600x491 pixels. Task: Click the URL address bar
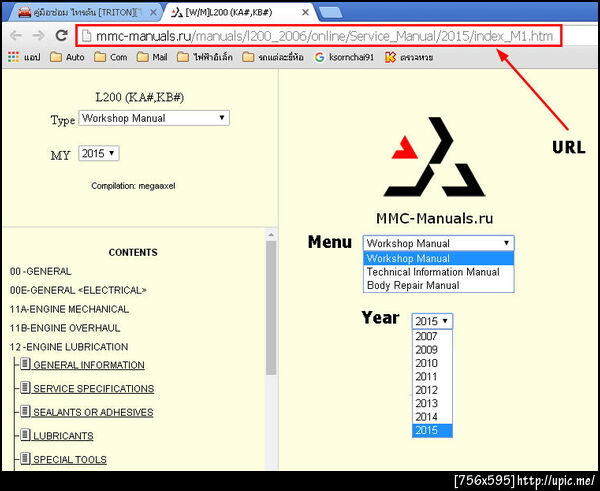(319, 36)
